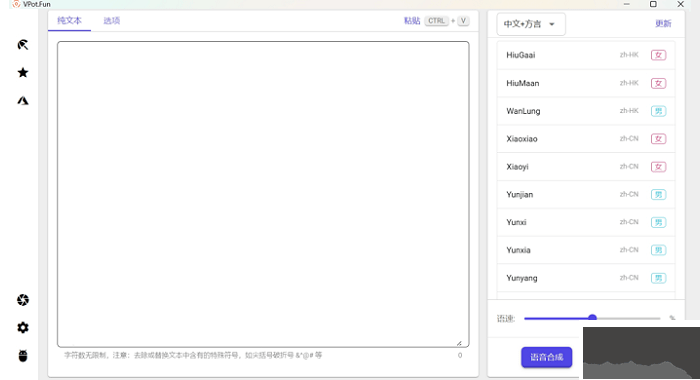The height and width of the screenshot is (380, 700).
Task: Select the WanLung voice
Action: pyautogui.click(x=586, y=111)
